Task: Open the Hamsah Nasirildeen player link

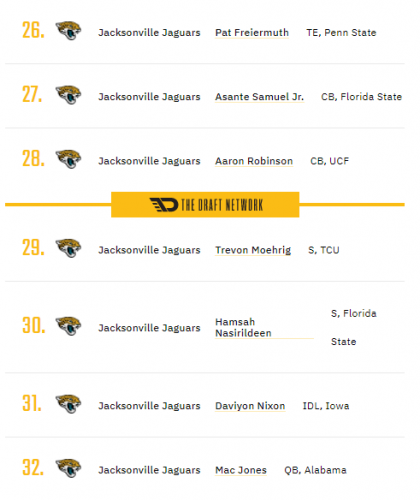Action: click(x=243, y=327)
